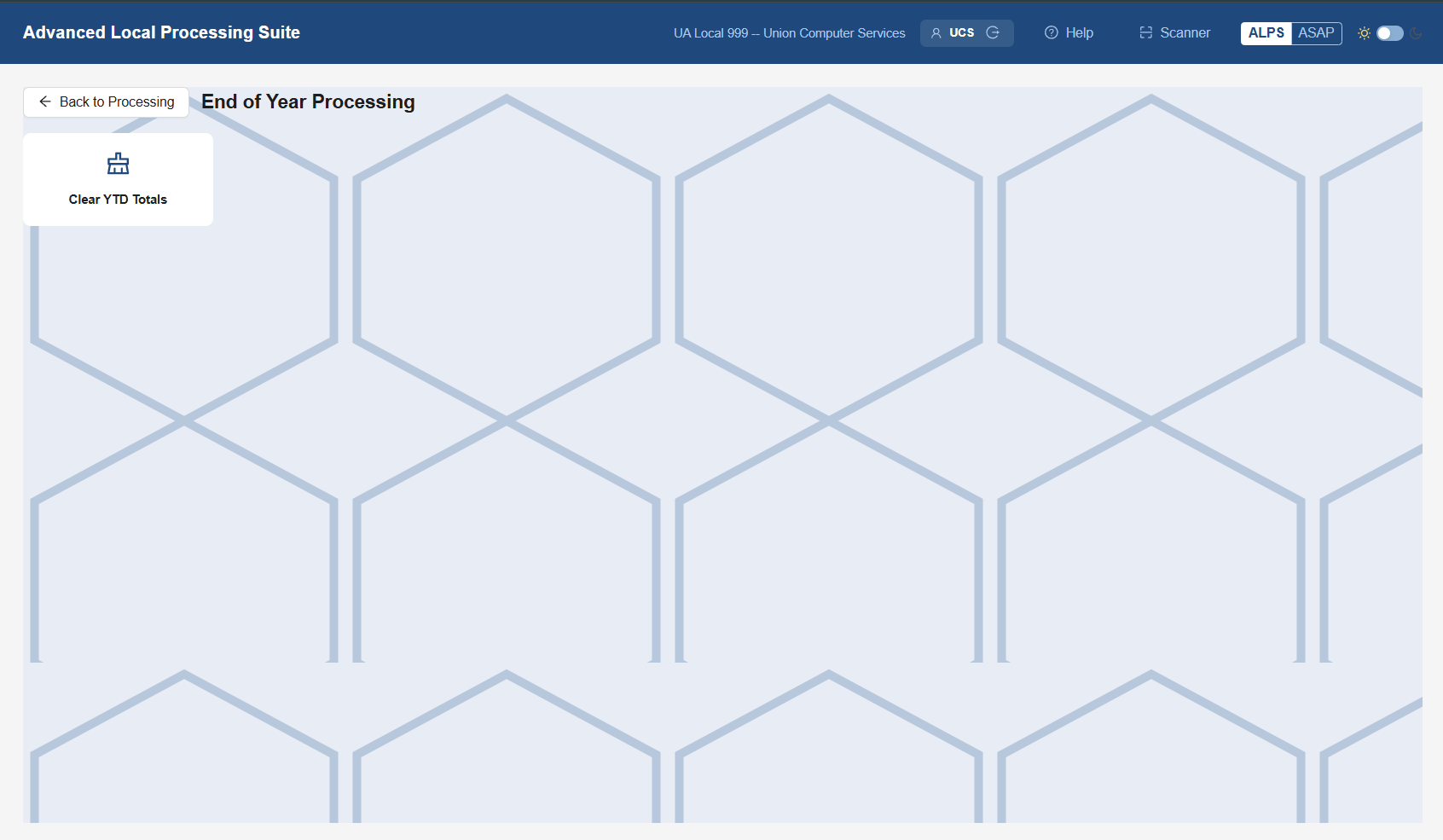Screen dimensions: 1443x840
Task: Switch to the ALPS module tab
Action: (1266, 33)
